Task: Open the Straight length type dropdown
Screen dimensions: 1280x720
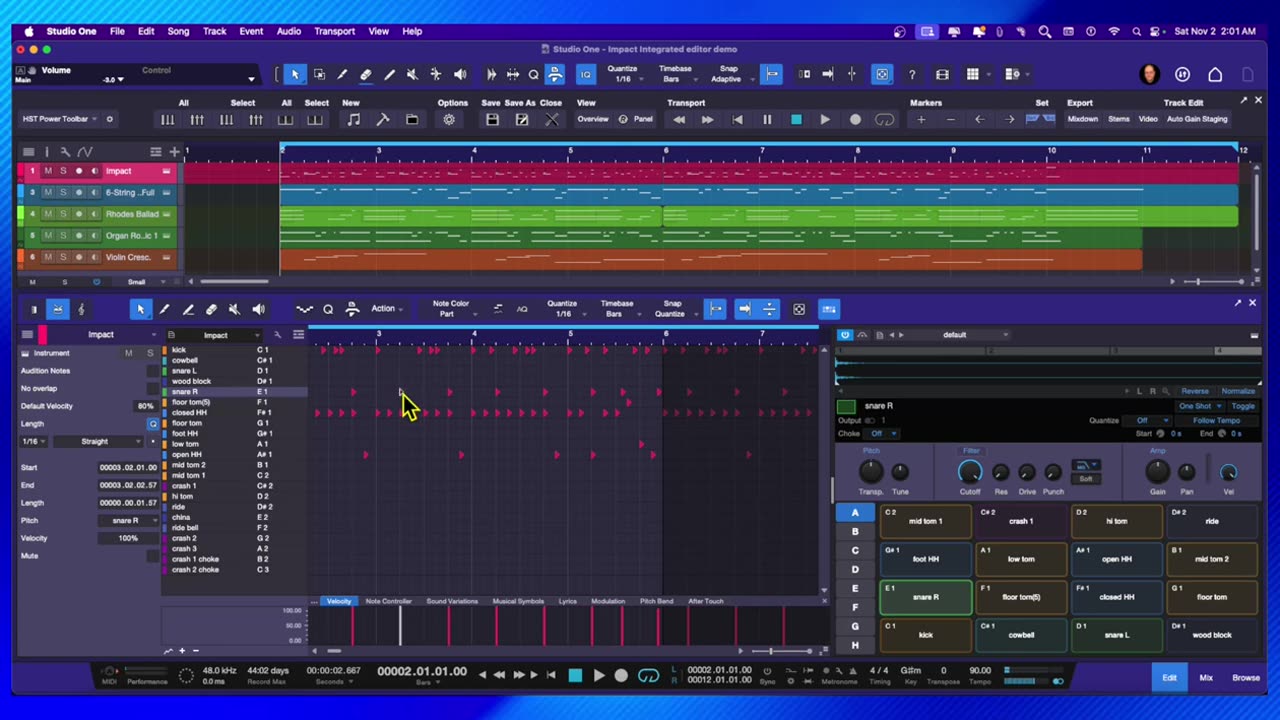Action: coord(100,441)
